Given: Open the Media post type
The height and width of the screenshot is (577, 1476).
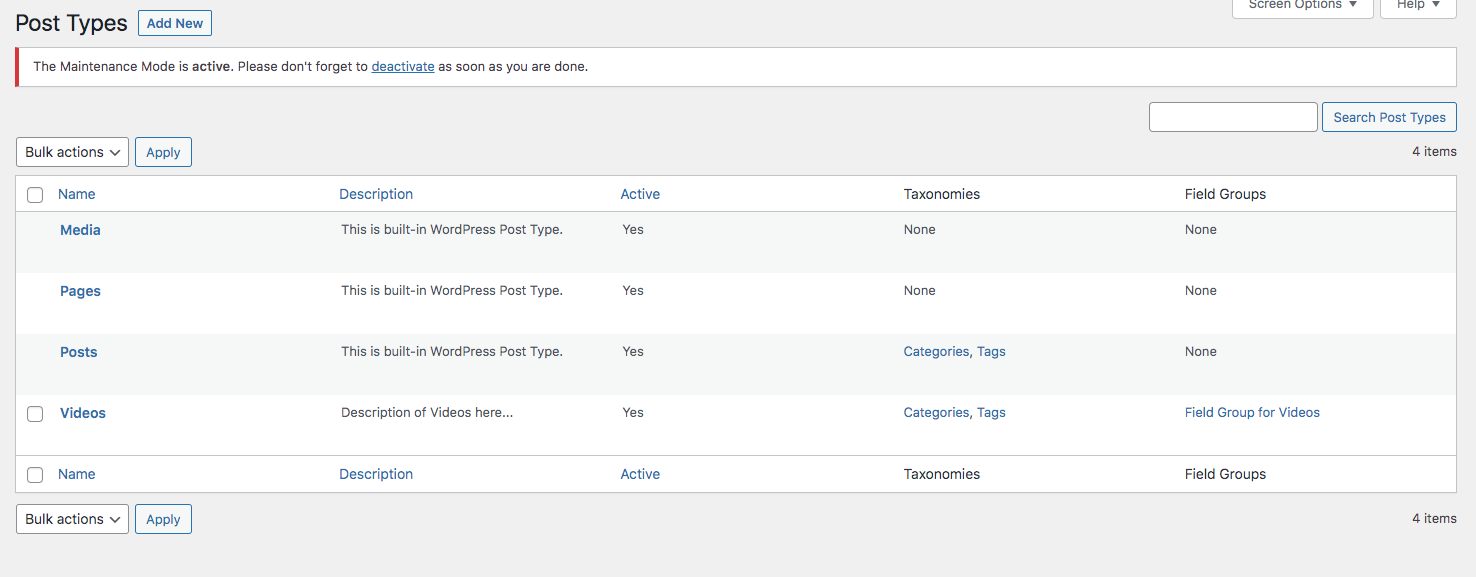Looking at the screenshot, I should 80,230.
